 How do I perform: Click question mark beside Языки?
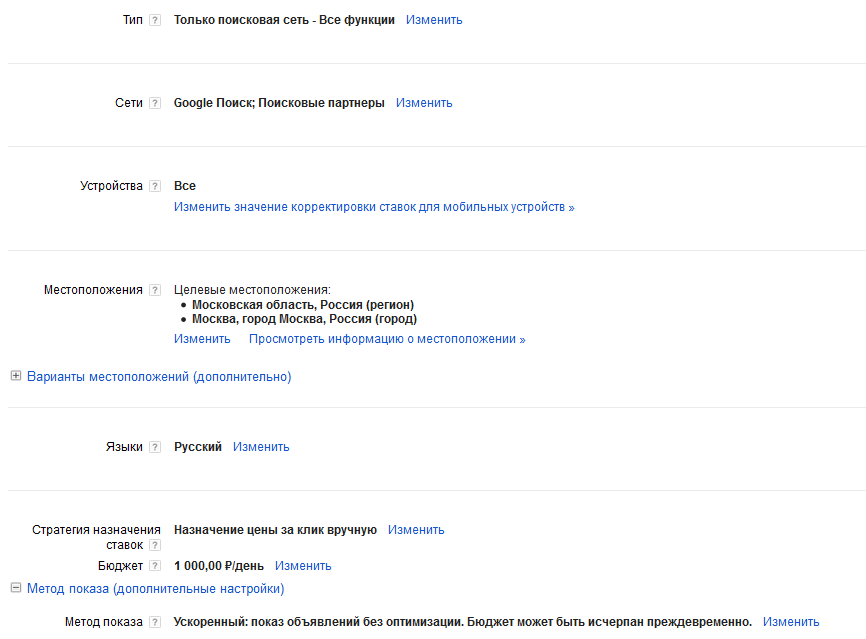click(x=154, y=448)
